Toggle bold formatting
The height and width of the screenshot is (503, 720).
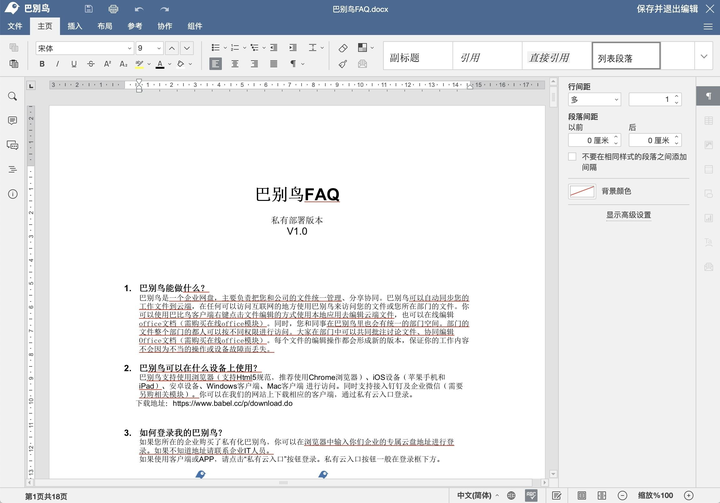(x=42, y=64)
